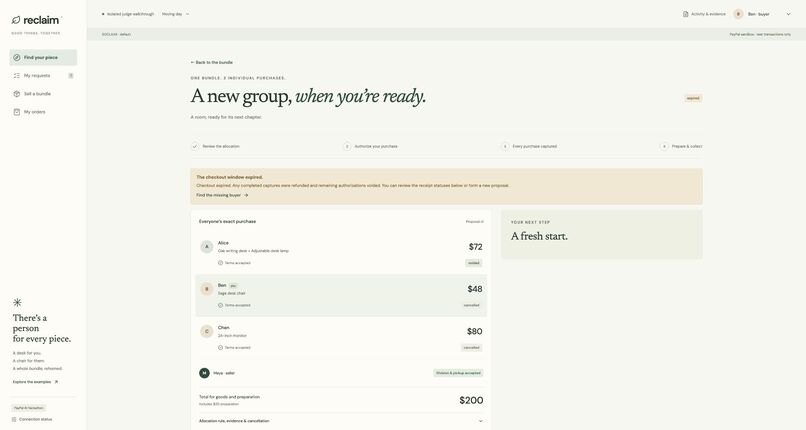Follow the Find the missing buyer link
The height and width of the screenshot is (430, 806).
coord(222,195)
